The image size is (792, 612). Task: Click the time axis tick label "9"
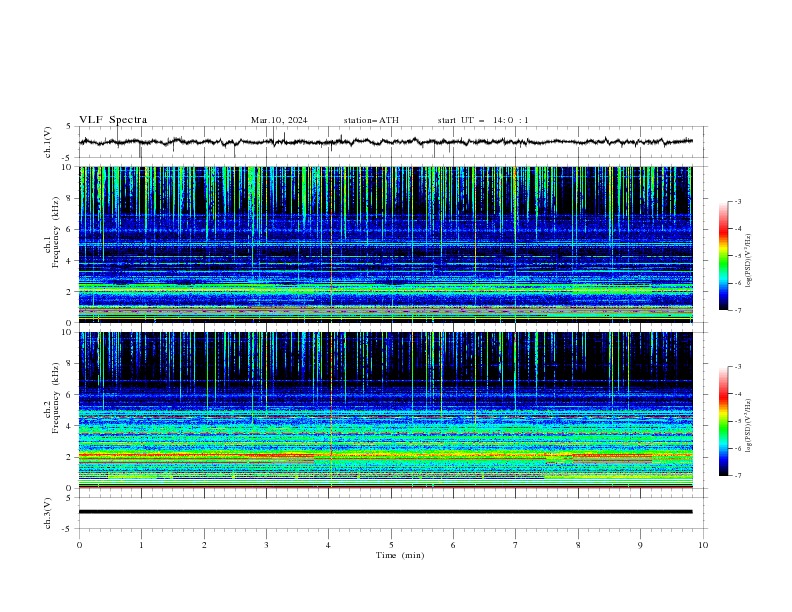(640, 545)
